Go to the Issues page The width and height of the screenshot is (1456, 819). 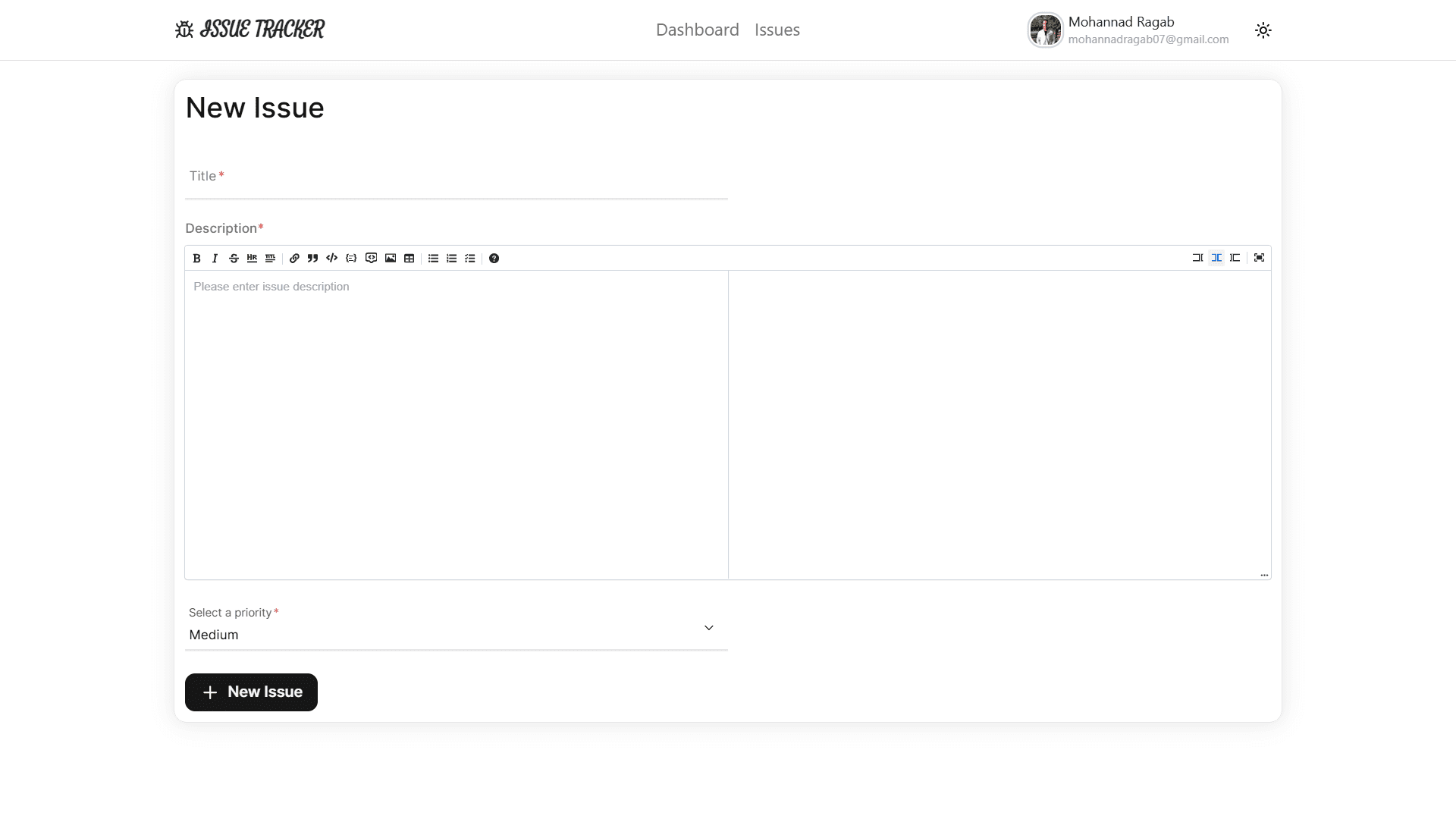pyautogui.click(x=777, y=30)
